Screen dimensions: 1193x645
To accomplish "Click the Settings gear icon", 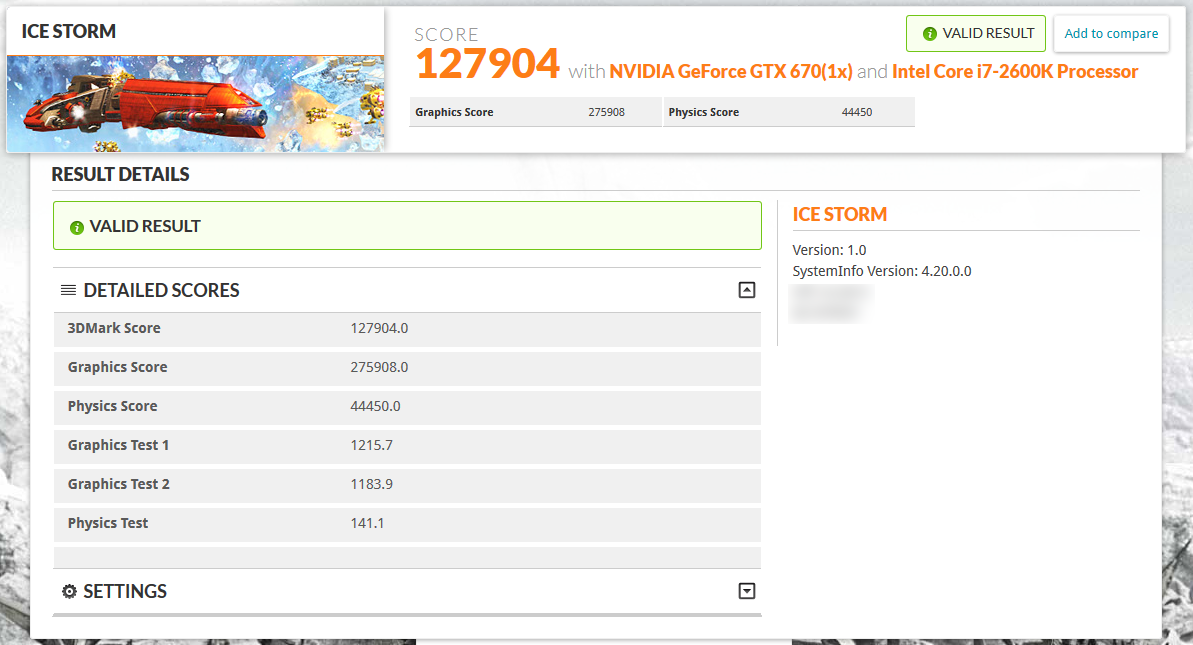I will point(69,591).
